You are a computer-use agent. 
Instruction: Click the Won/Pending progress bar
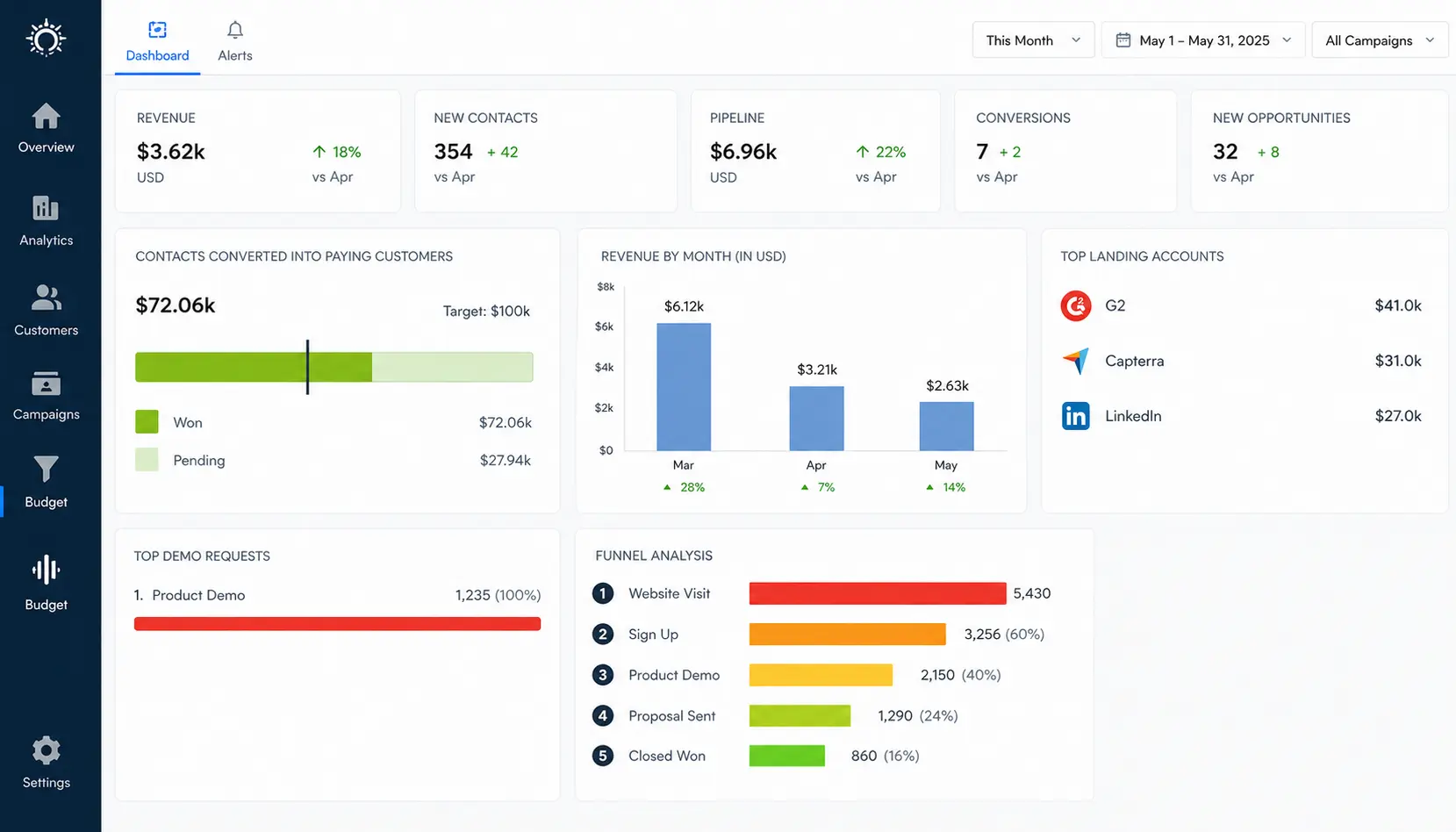[x=334, y=367]
